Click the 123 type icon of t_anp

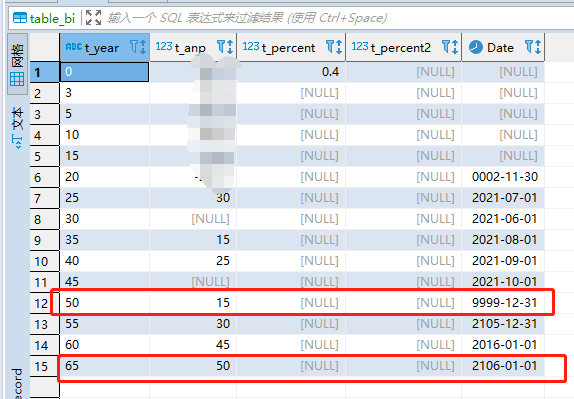[x=164, y=46]
